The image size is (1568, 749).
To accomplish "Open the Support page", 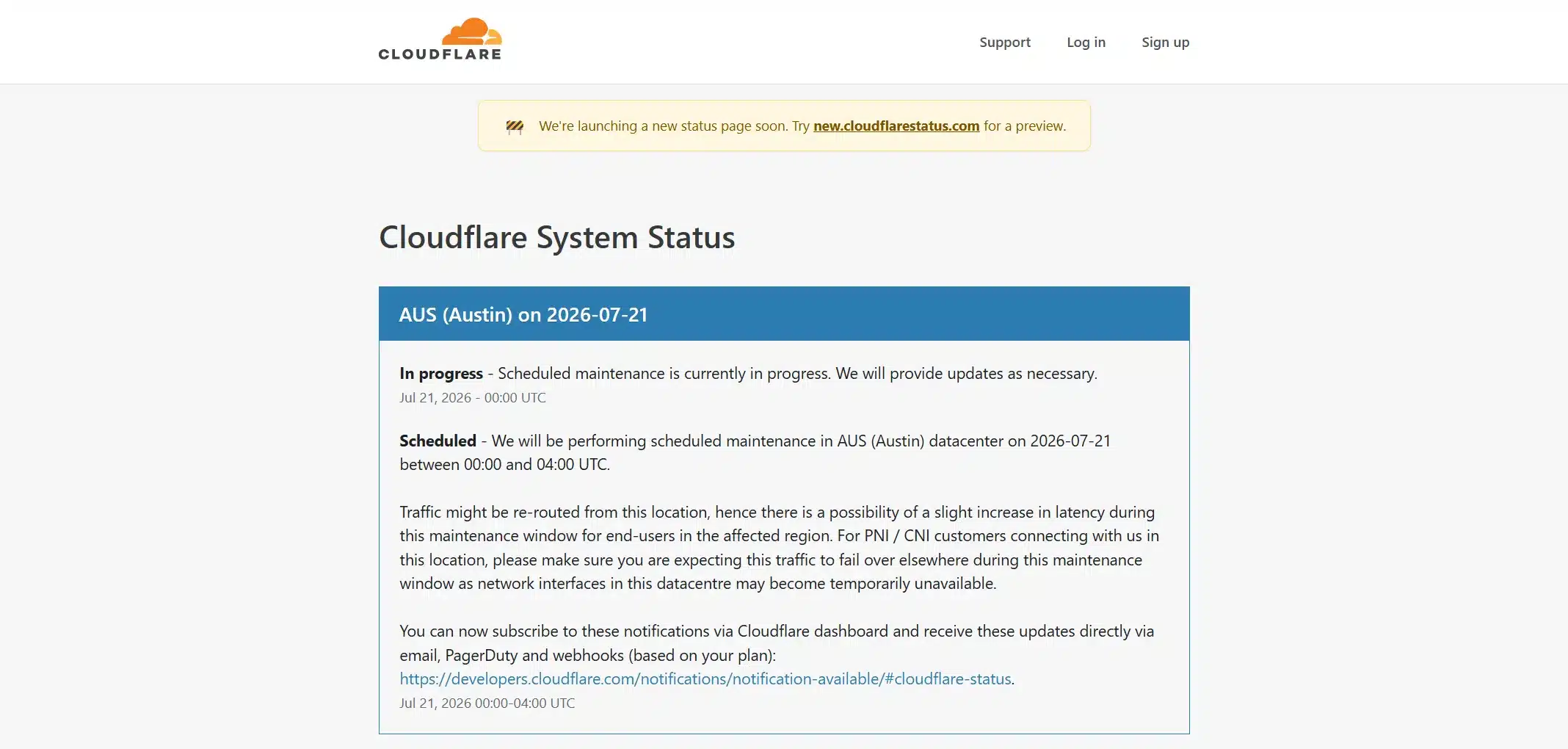I will (1004, 42).
